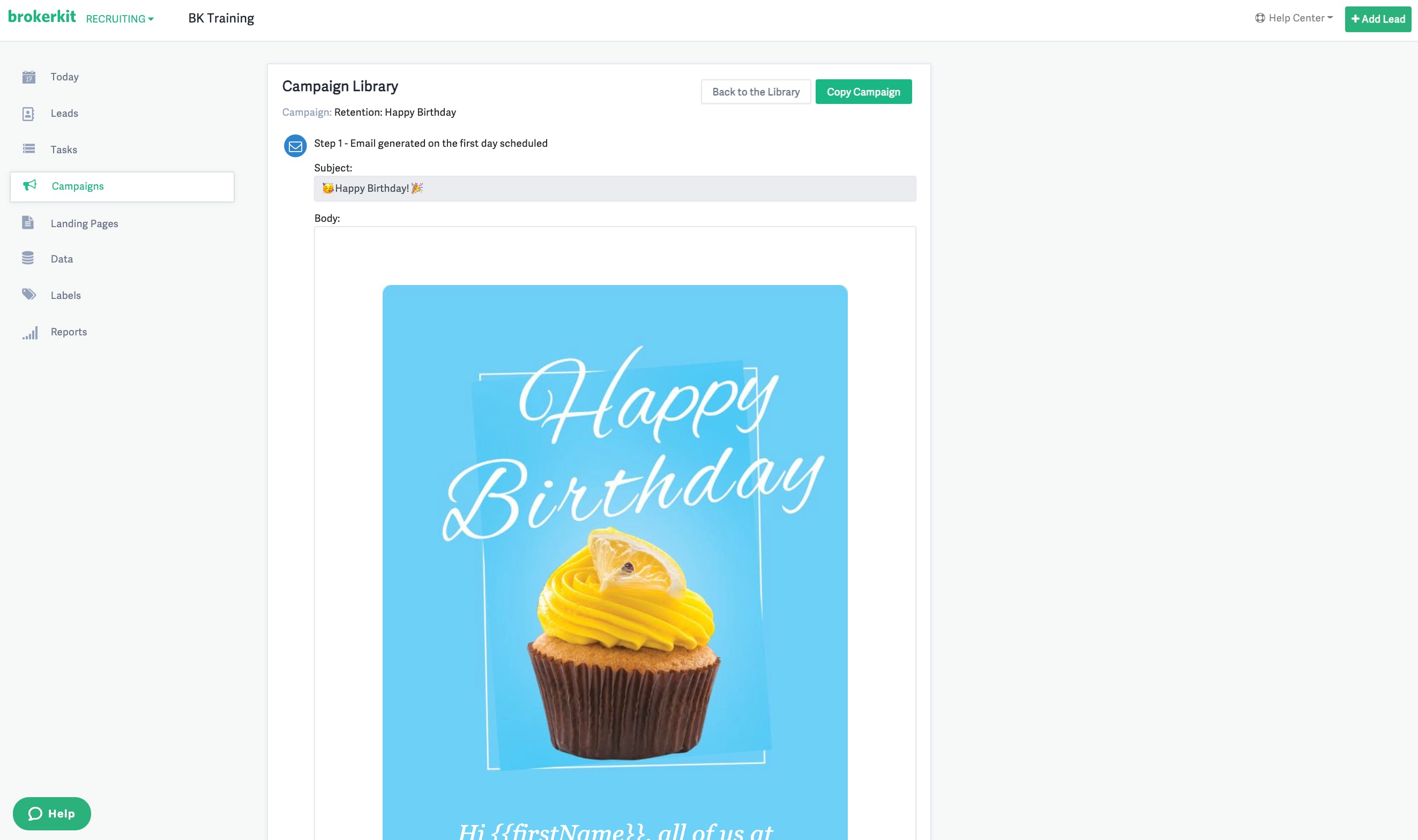The image size is (1418, 840).
Task: Click the Add Lead button
Action: pos(1378,19)
